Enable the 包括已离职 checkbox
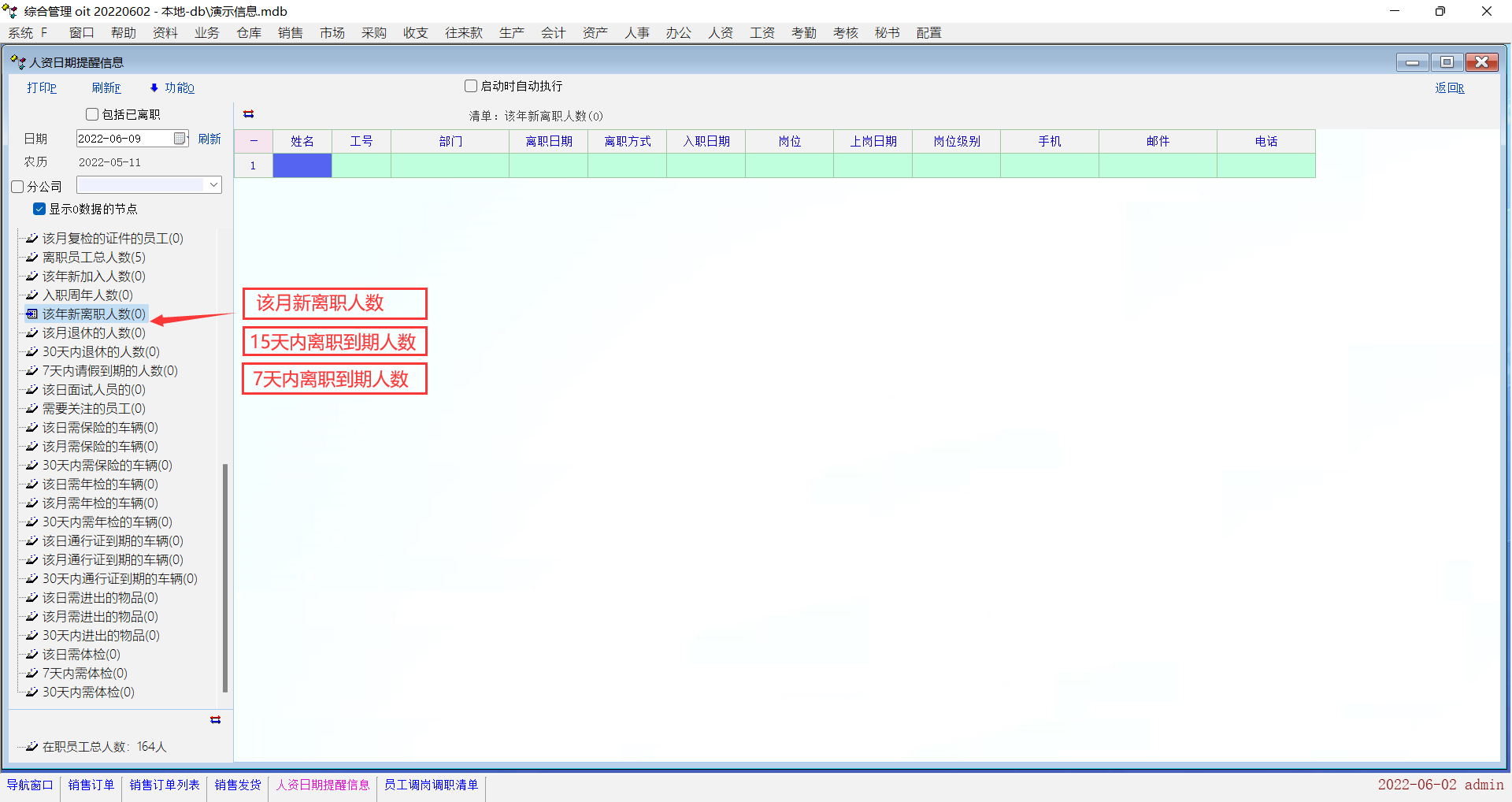 pyautogui.click(x=92, y=115)
